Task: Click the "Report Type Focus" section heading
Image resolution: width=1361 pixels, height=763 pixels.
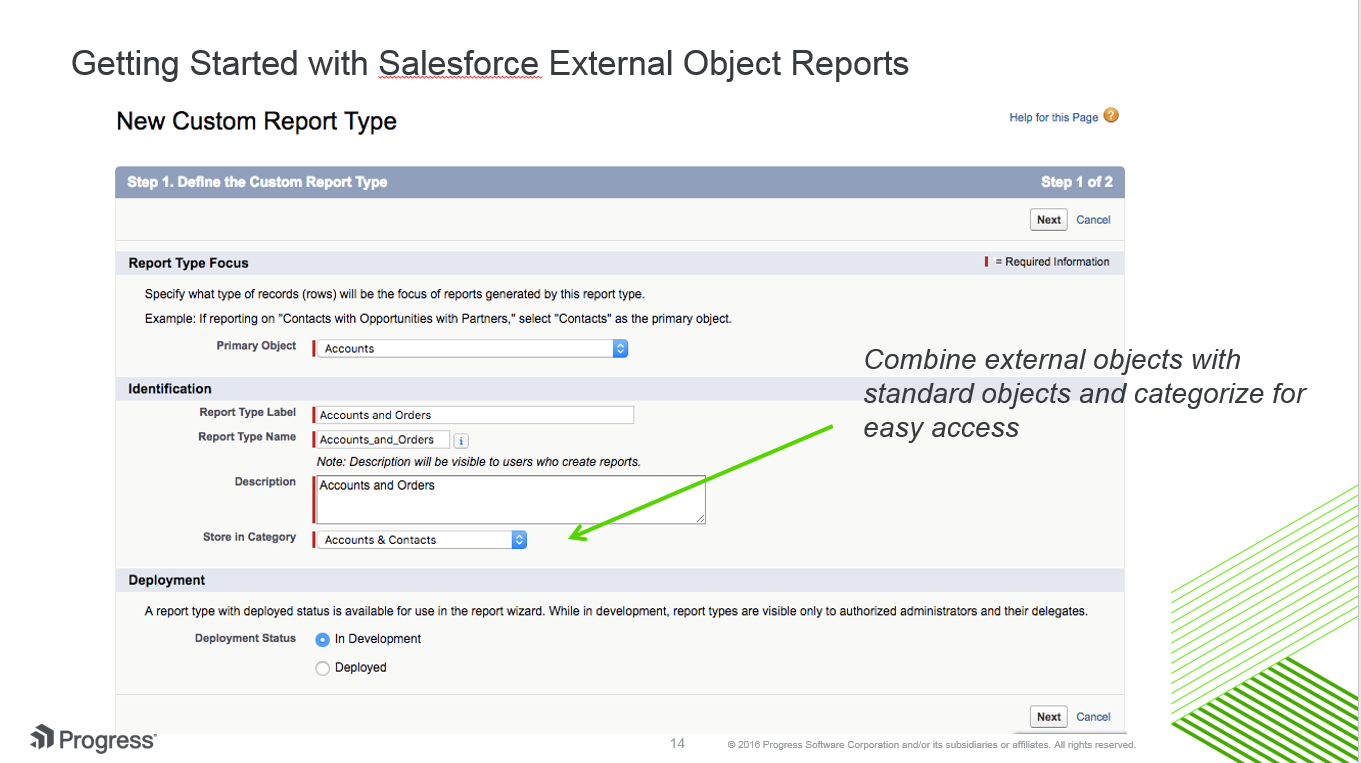Action: coord(189,263)
